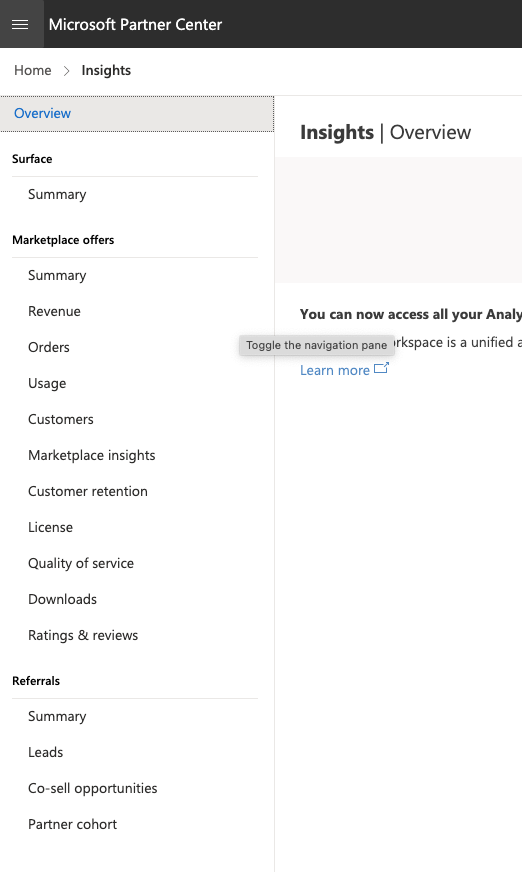Open Customer retention report

click(x=88, y=491)
